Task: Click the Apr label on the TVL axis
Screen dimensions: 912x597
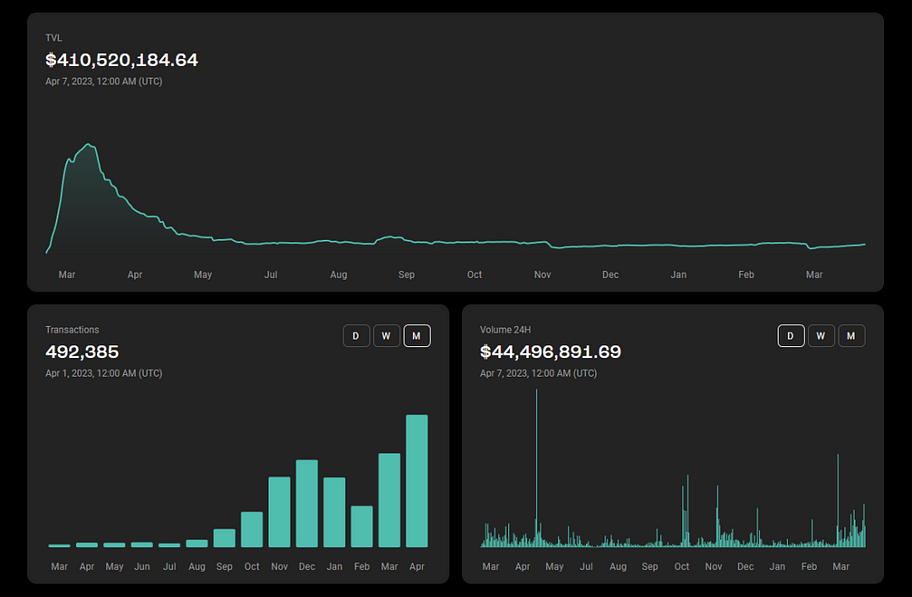Action: pos(135,275)
